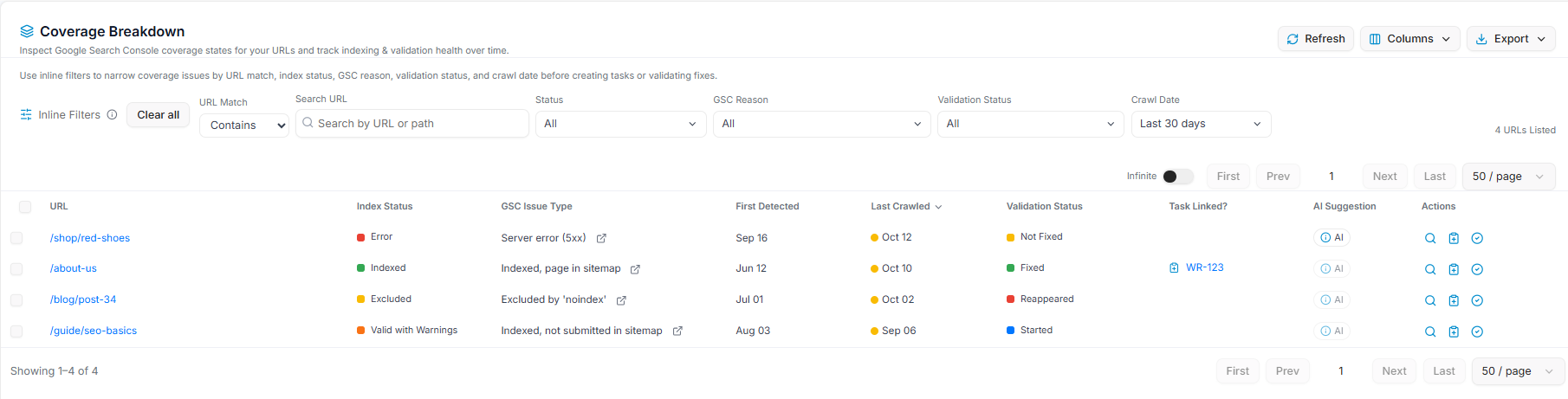Open external link for Excluded by 'noindex'
Screen dimensions: 1568x399
(x=621, y=300)
